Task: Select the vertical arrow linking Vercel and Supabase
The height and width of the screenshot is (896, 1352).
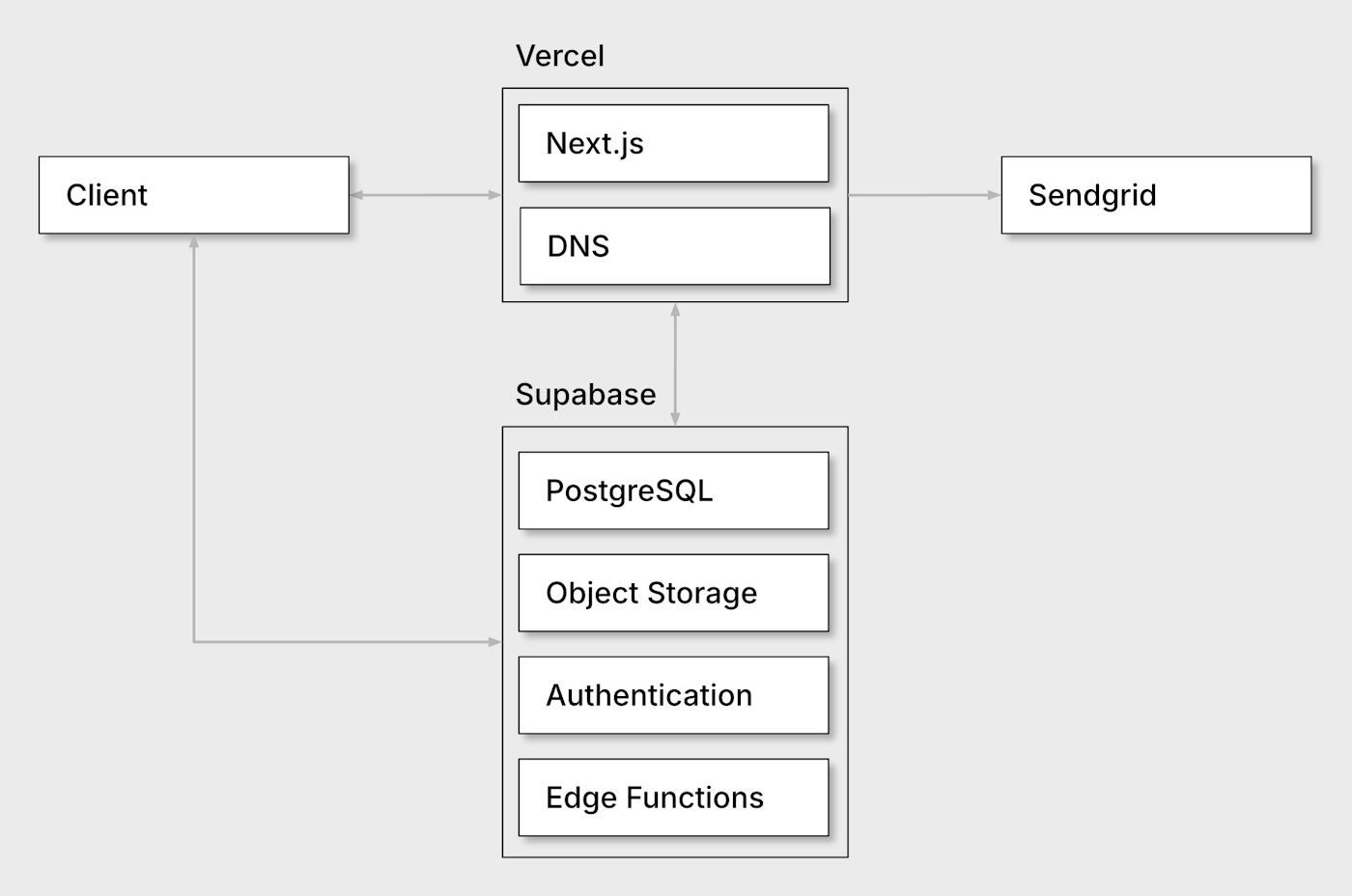Action: tap(675, 364)
